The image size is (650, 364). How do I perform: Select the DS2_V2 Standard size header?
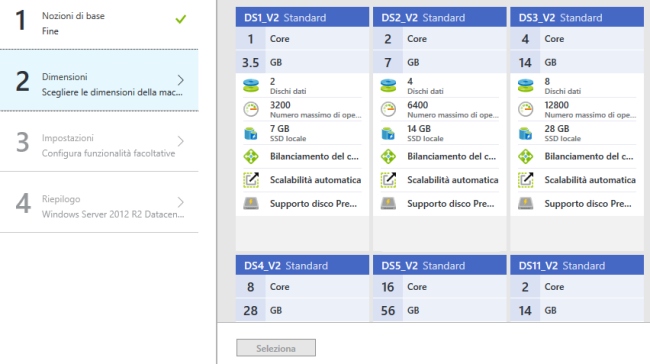pos(439,17)
